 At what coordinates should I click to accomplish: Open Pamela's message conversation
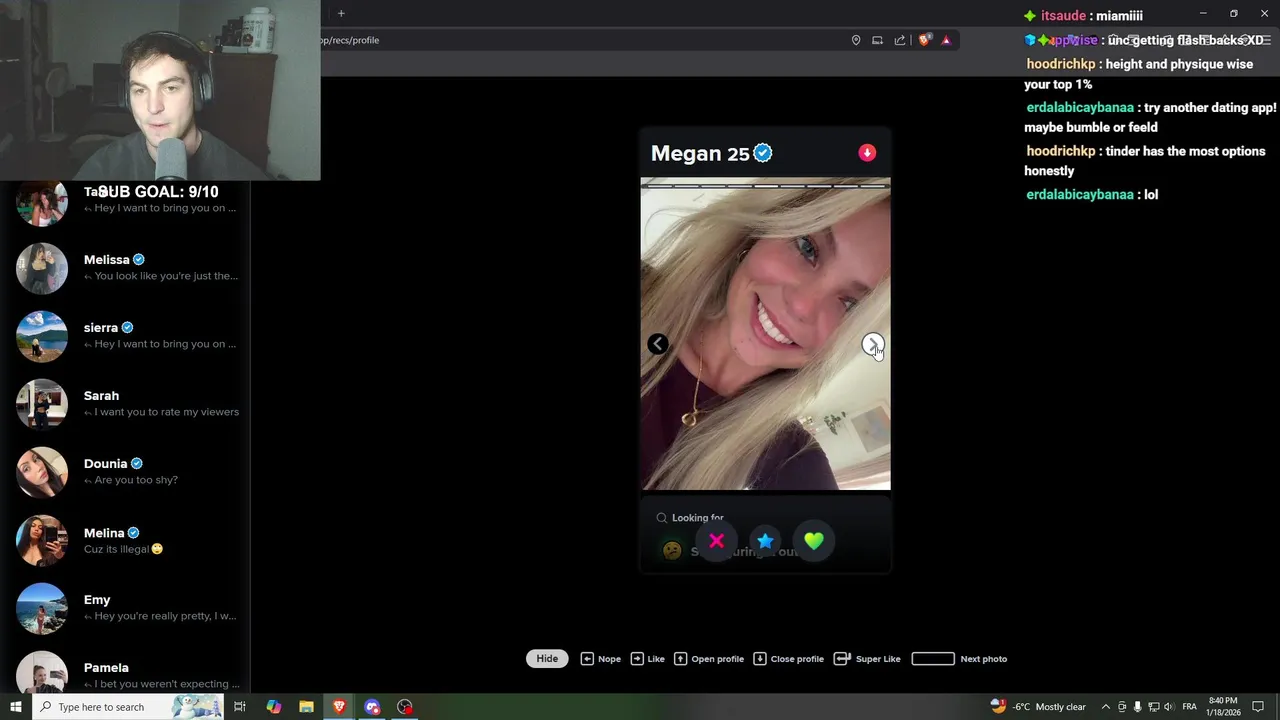(125, 672)
